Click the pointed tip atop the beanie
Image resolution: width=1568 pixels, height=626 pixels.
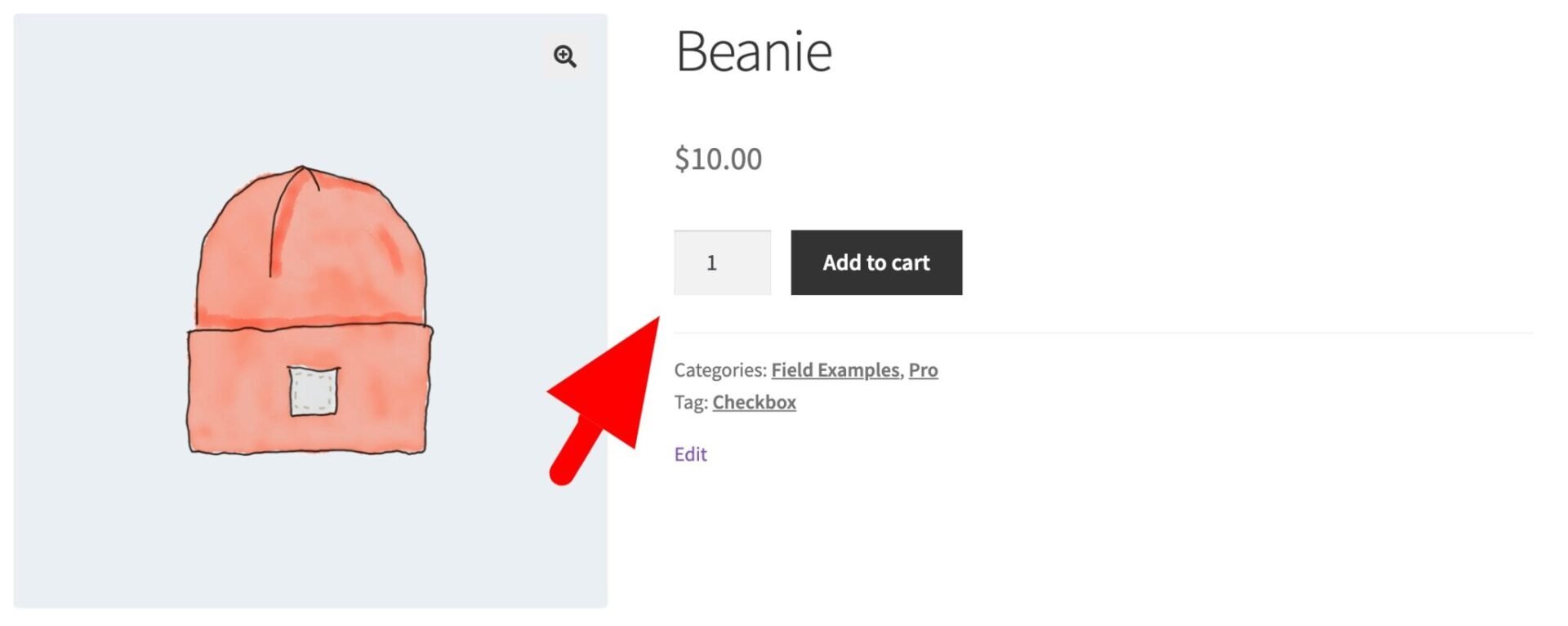(x=302, y=168)
